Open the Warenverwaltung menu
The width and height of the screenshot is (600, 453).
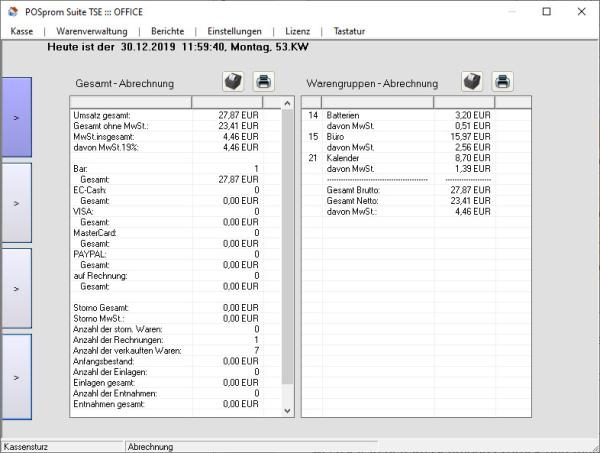(x=91, y=31)
